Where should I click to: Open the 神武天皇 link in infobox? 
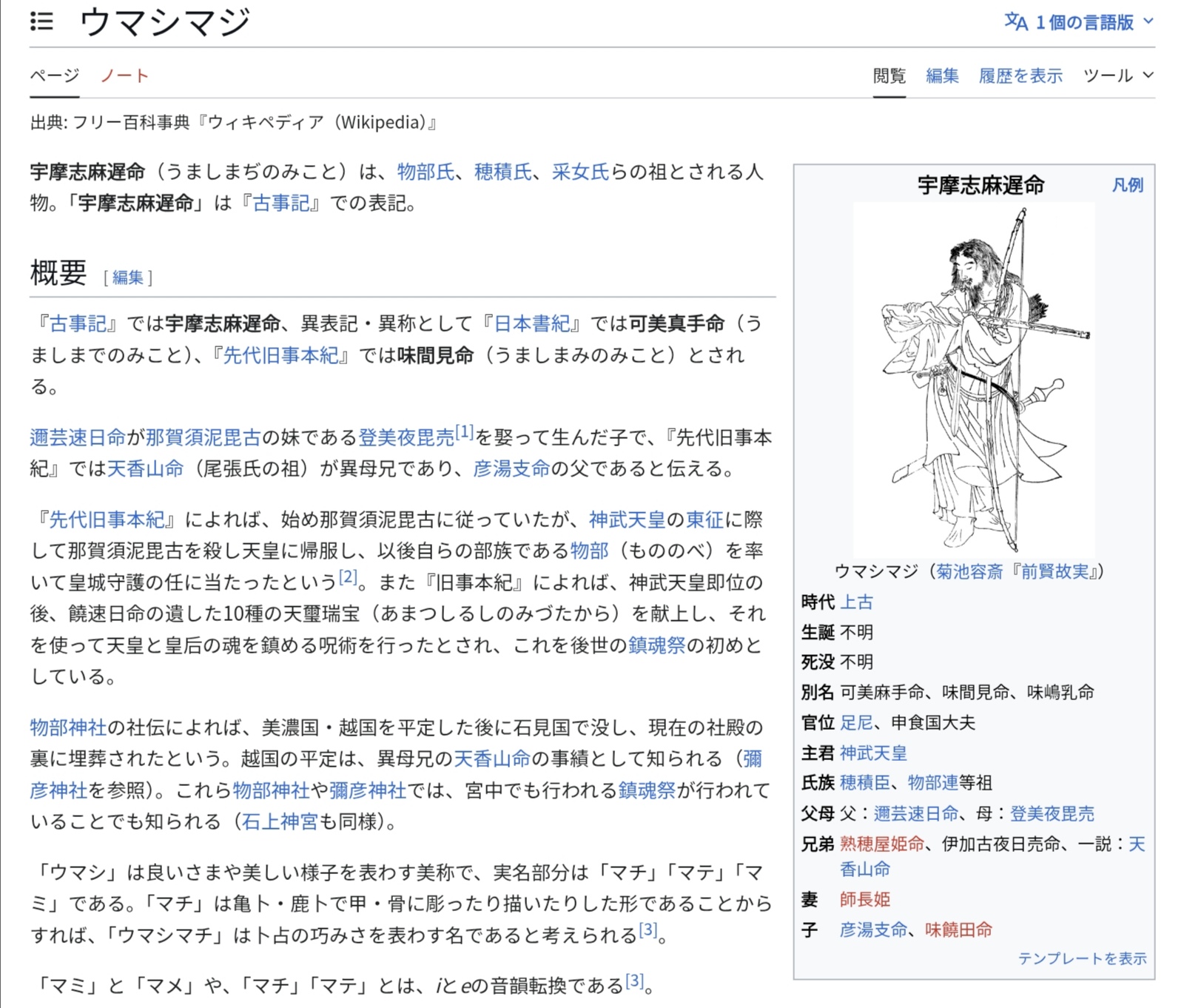[873, 753]
